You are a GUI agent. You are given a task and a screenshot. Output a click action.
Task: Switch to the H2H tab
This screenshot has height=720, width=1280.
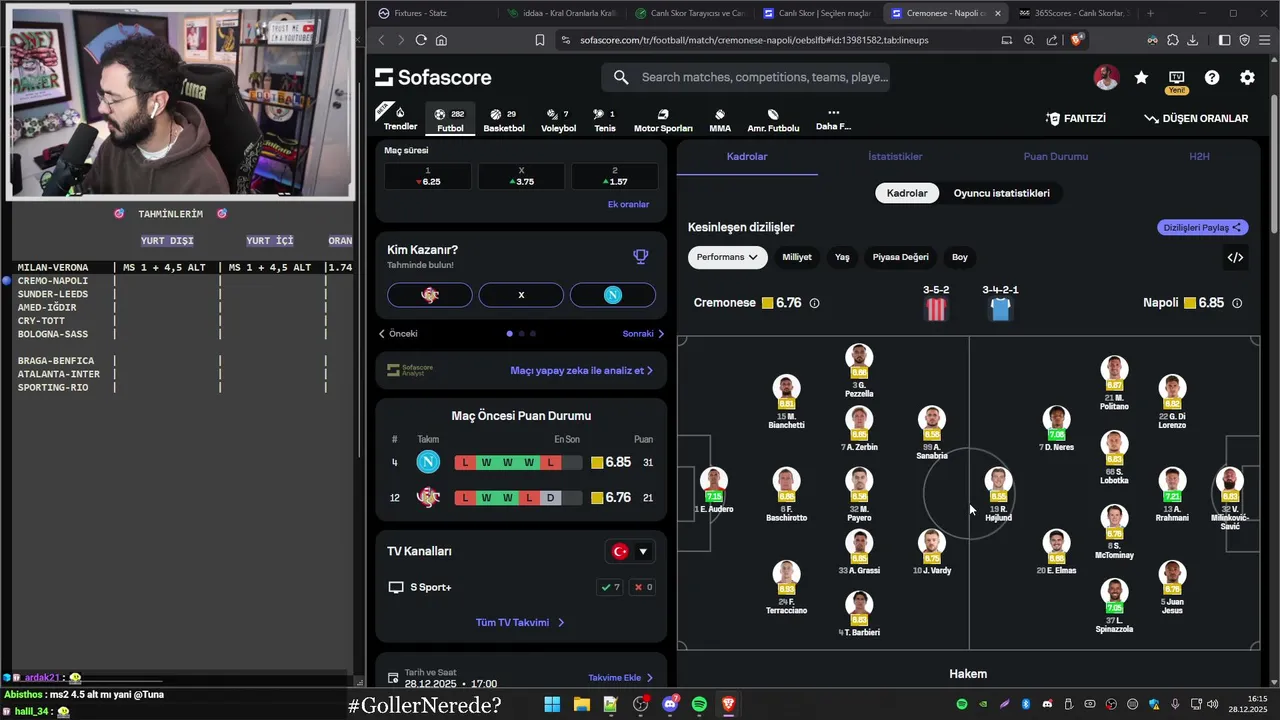1199,157
